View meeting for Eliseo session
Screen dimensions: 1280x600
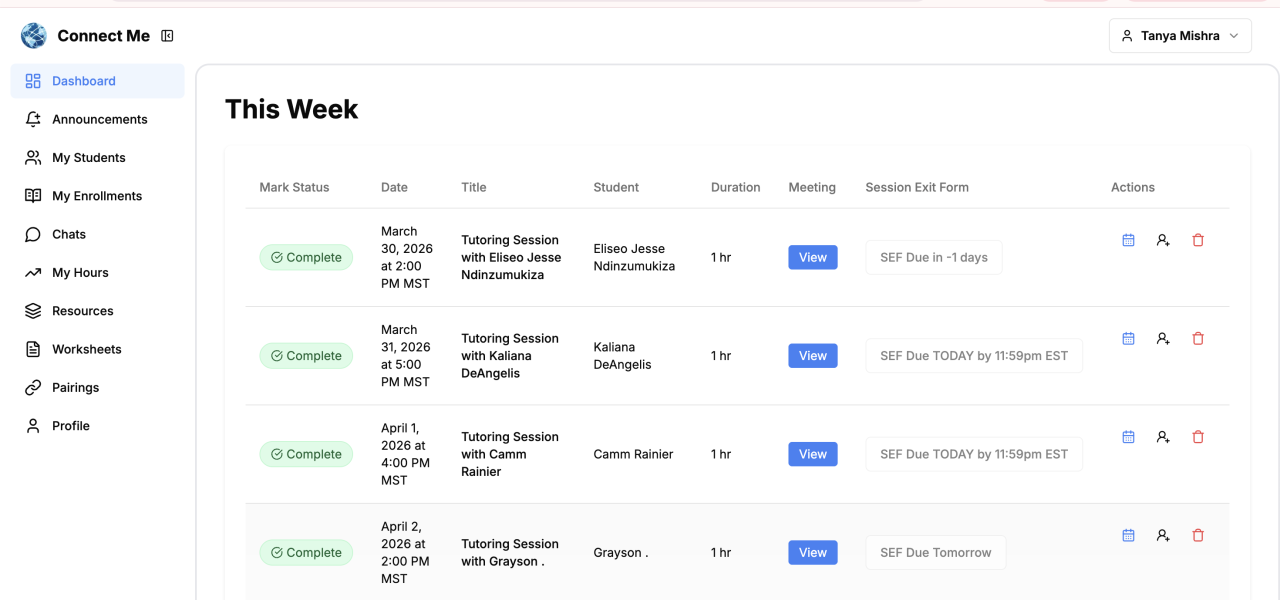click(812, 258)
